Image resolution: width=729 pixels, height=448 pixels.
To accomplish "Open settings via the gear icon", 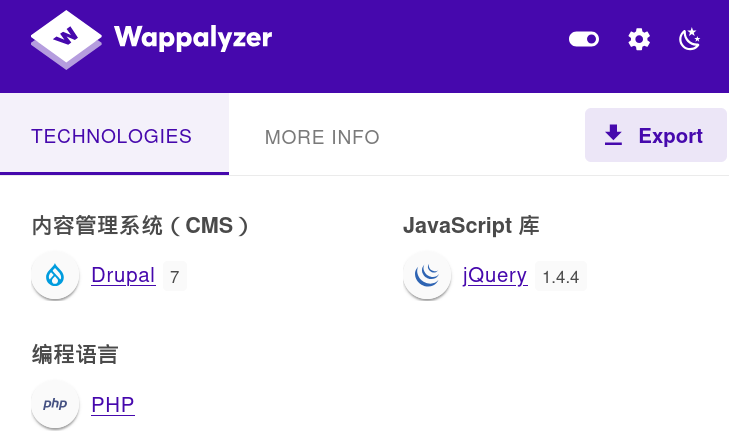I will click(x=639, y=39).
